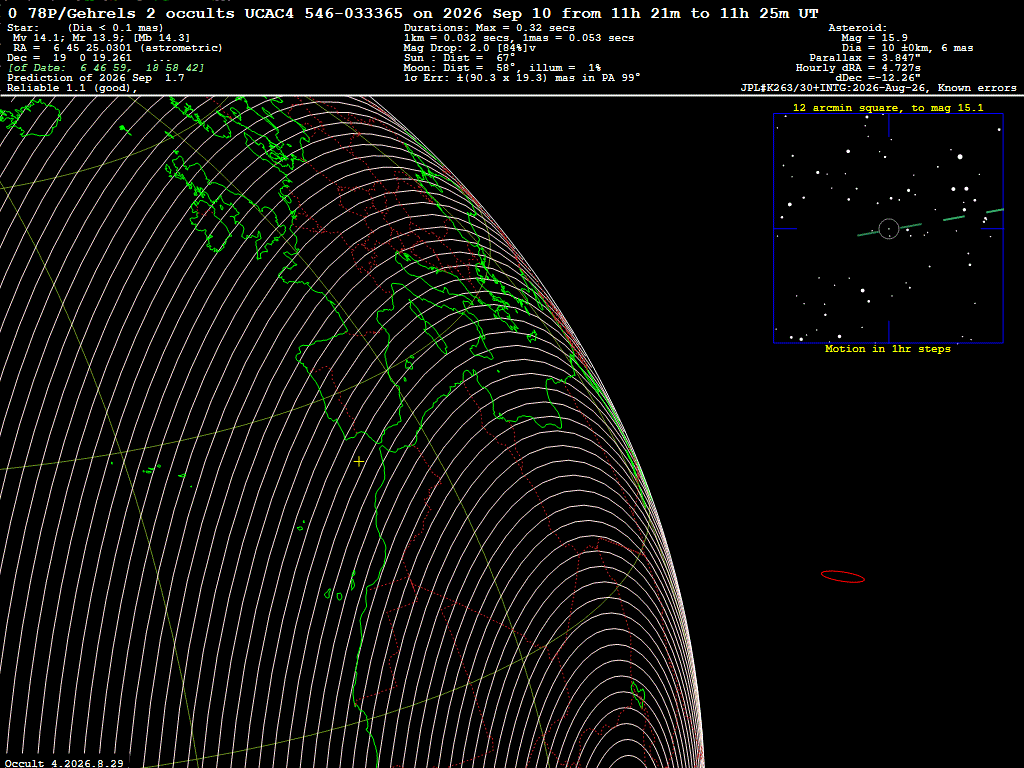This screenshot has width=1024, height=768.
Task: Click the red error ellipse
Action: pos(842,576)
